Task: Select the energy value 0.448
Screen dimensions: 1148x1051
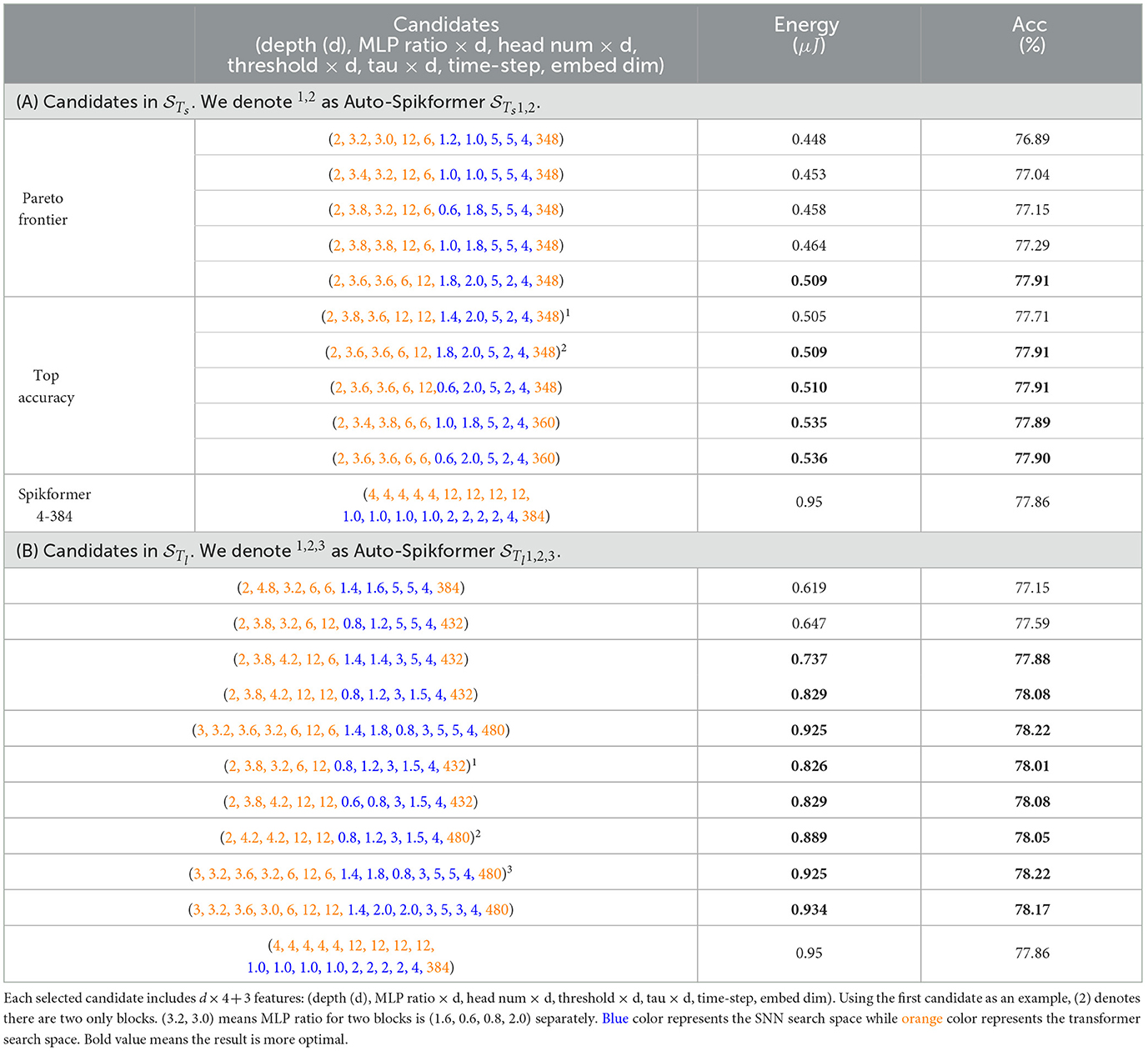Action: pos(809,139)
